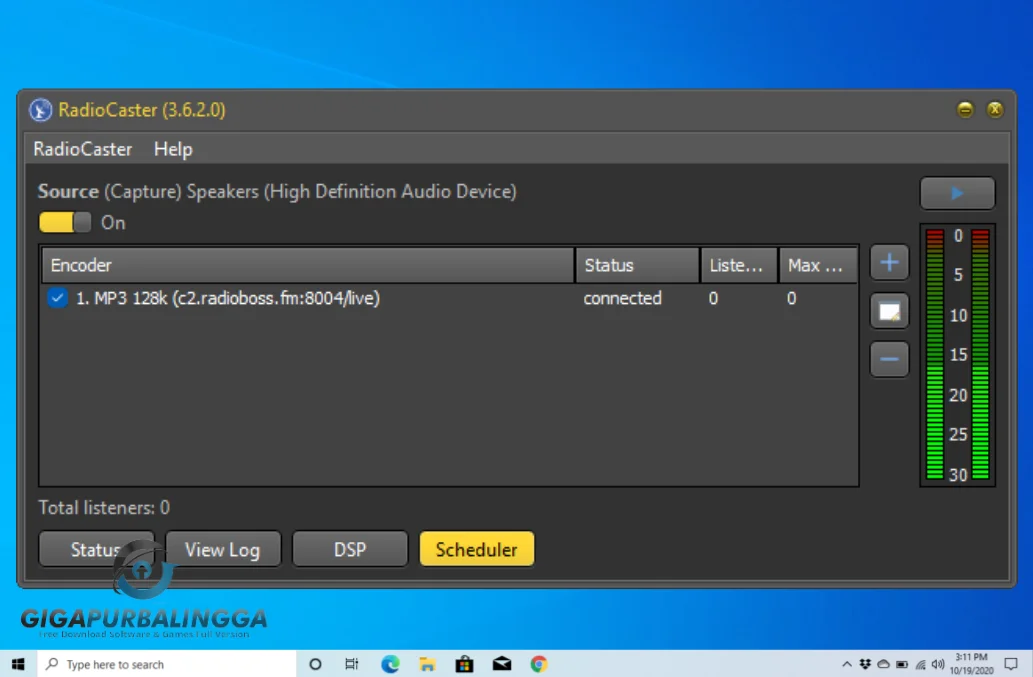Open the network tray icon
This screenshot has height=677, width=1033.
920,664
